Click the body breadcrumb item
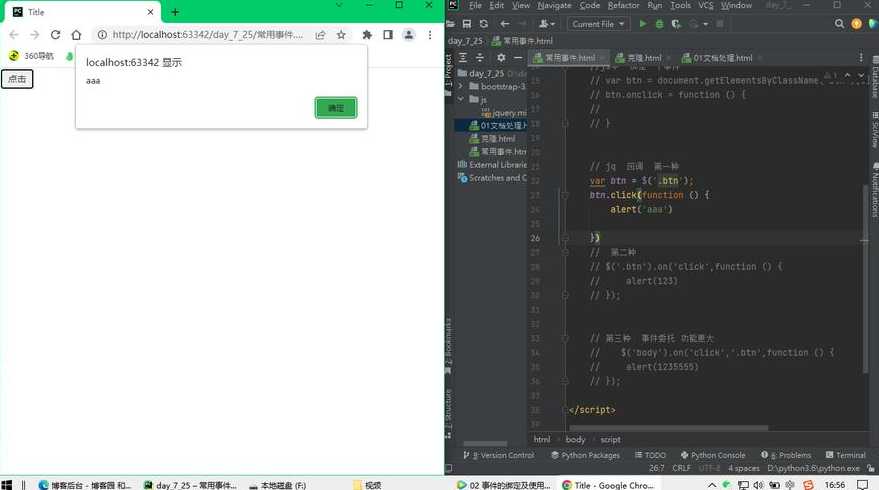This screenshot has height=490, width=879. (x=575, y=440)
